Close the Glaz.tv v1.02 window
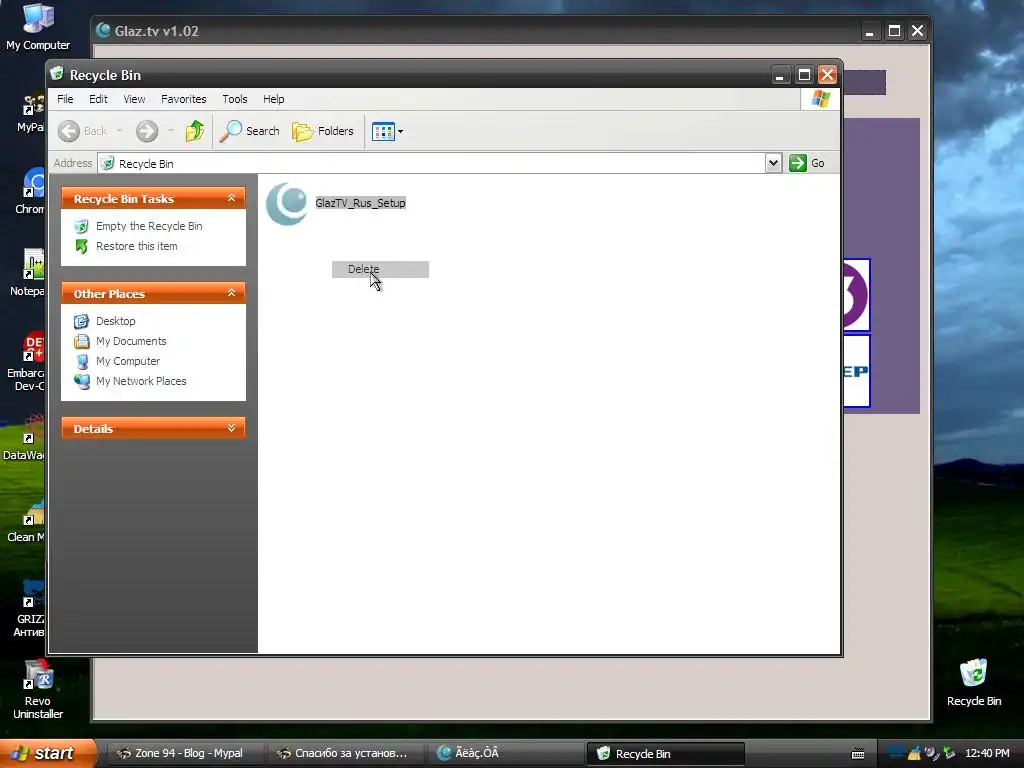This screenshot has width=1024, height=768. (x=918, y=31)
